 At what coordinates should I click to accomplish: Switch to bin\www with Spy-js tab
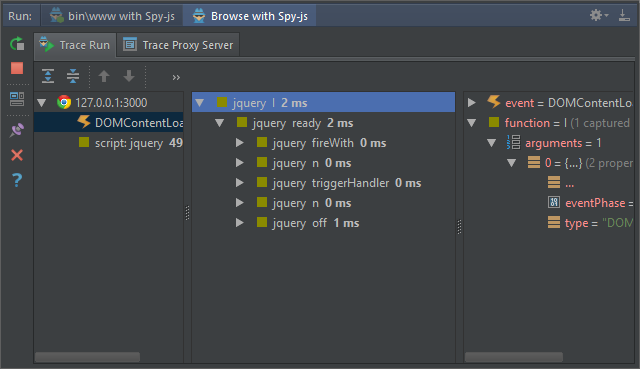click(112, 16)
